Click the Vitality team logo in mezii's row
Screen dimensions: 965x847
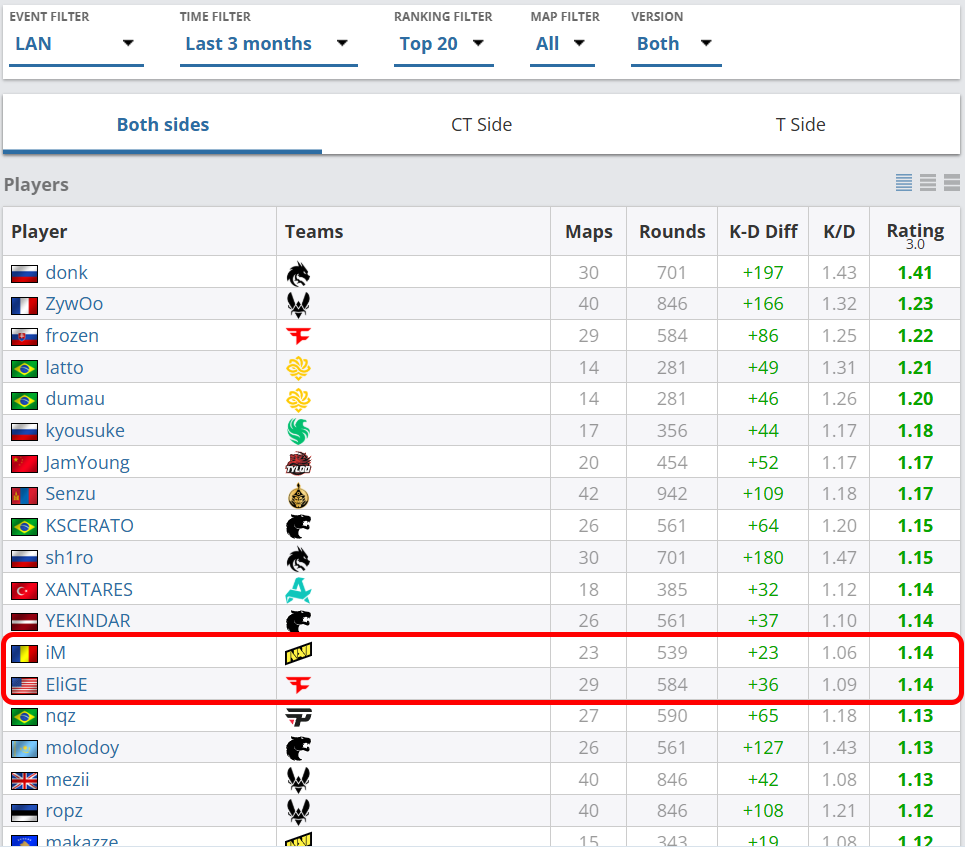298,780
